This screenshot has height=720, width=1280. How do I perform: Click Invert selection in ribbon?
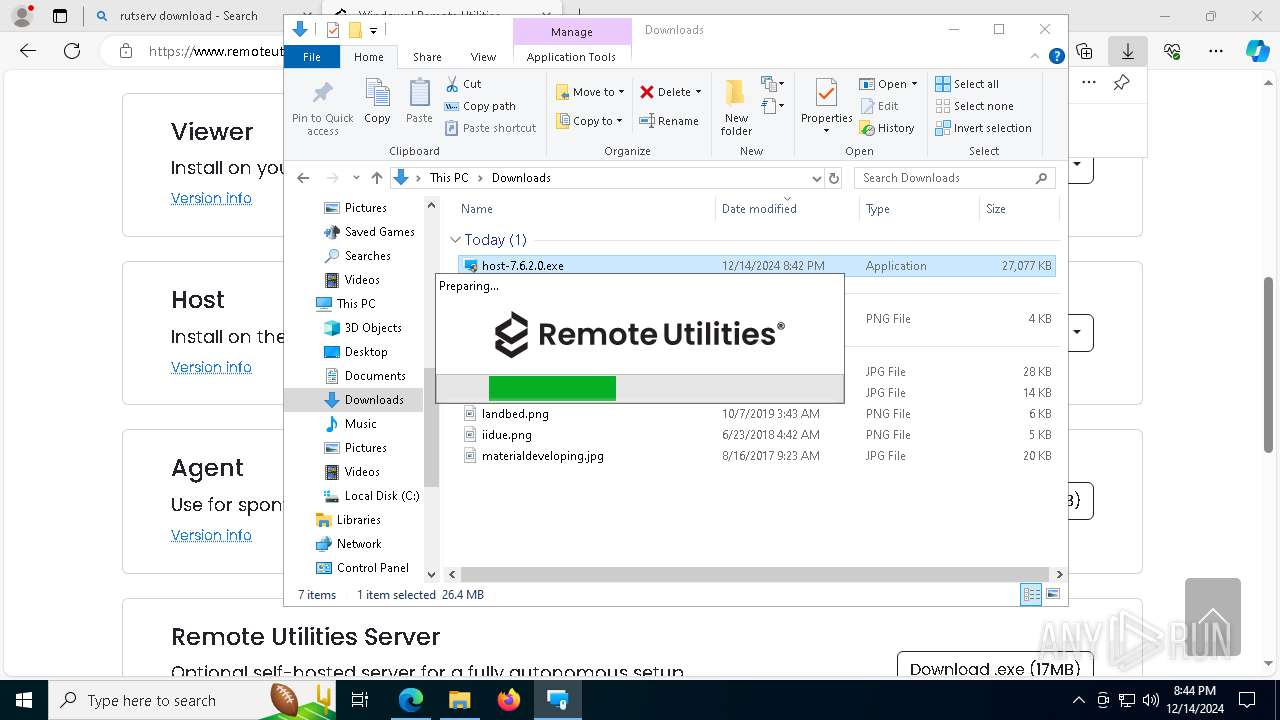point(983,128)
